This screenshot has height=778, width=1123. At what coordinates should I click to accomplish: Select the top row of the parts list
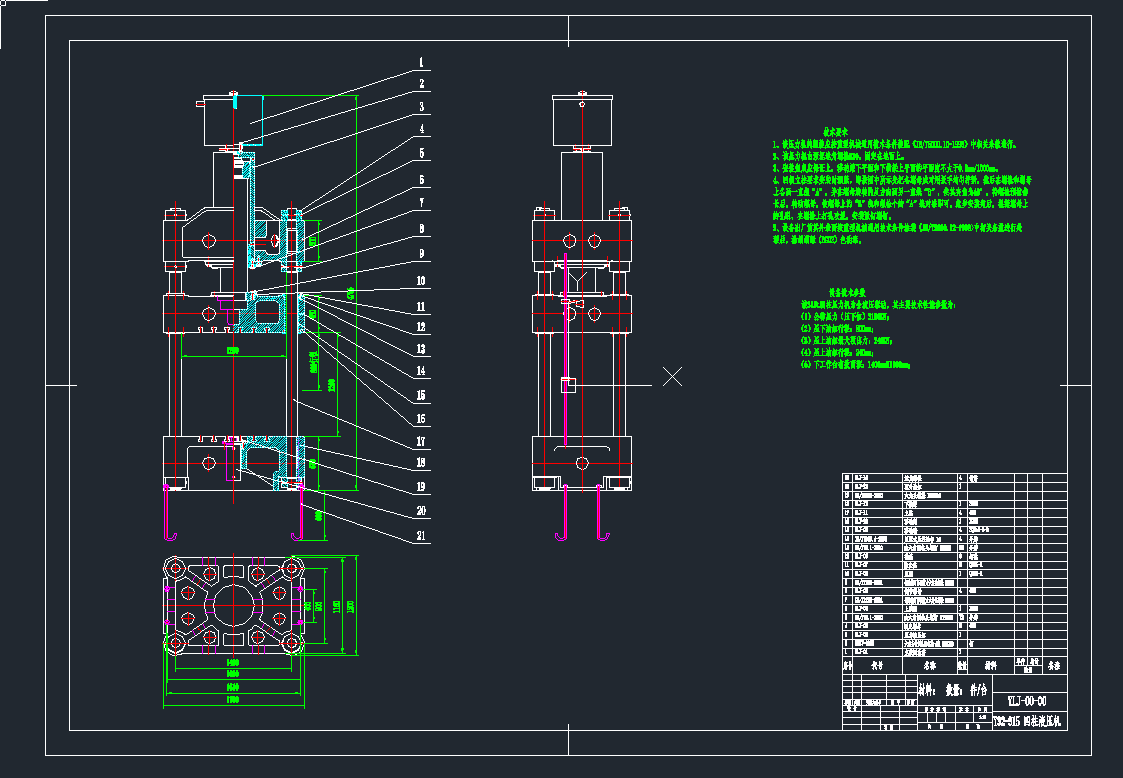[x=942, y=478]
